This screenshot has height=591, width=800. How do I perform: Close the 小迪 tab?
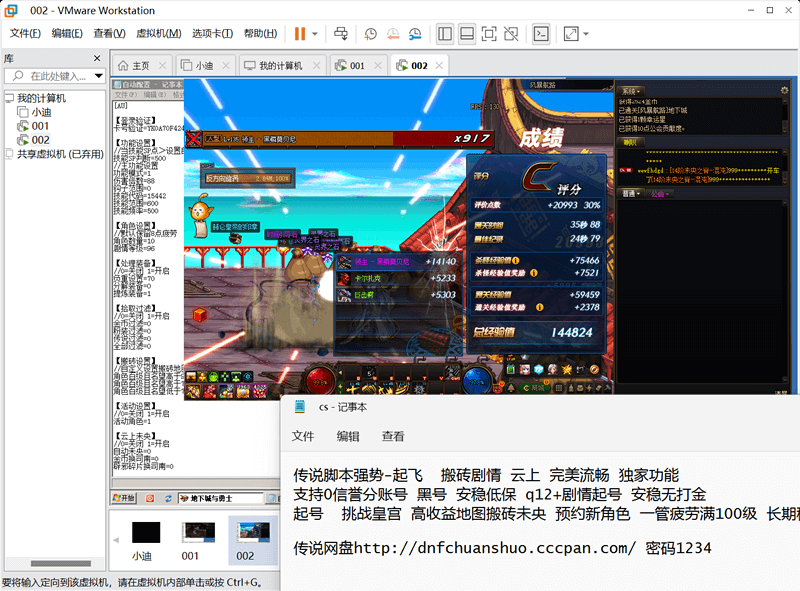point(226,66)
